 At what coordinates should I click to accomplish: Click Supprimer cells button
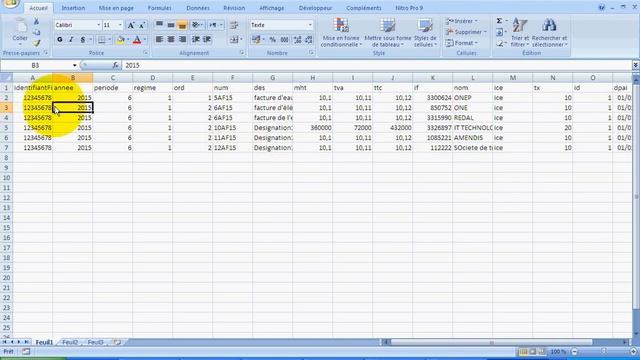coord(466,32)
